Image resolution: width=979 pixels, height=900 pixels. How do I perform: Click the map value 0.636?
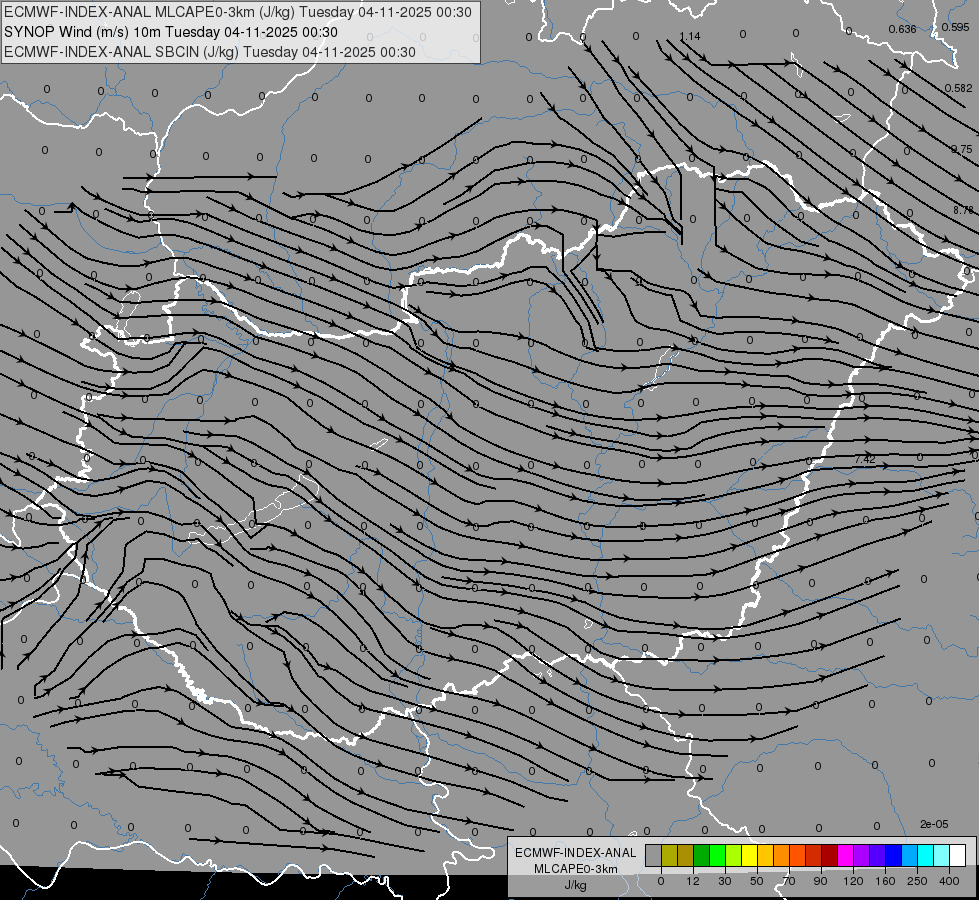pos(902,29)
